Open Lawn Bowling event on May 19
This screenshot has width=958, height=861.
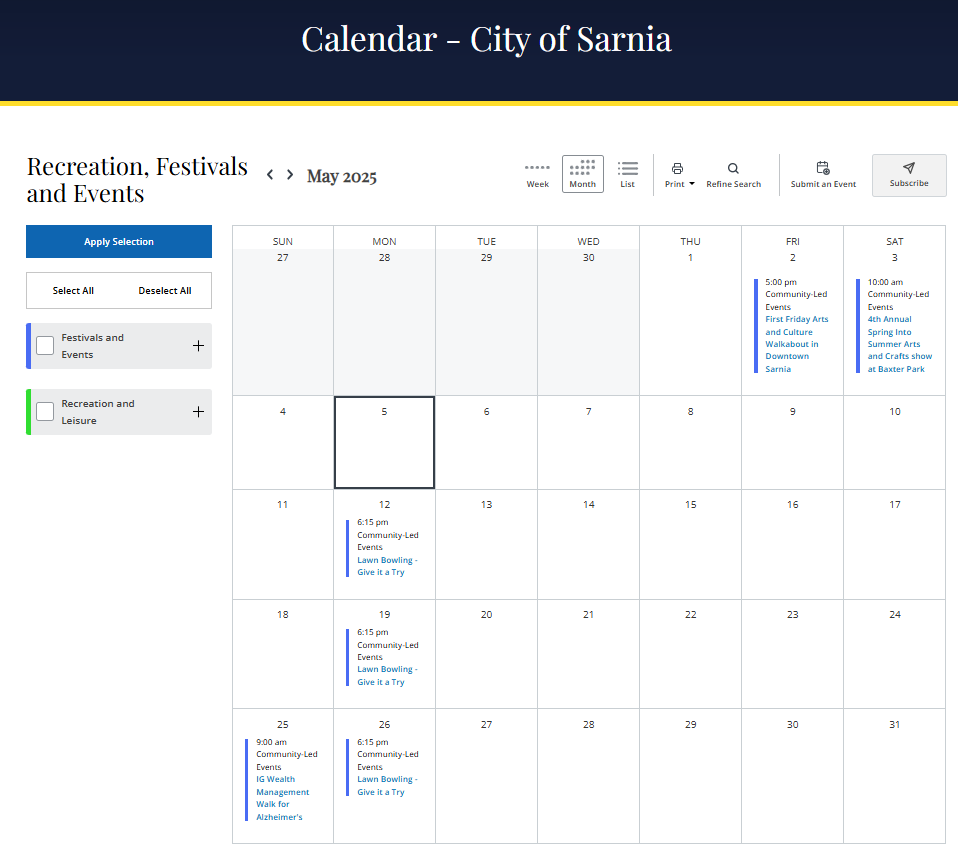pyautogui.click(x=387, y=676)
